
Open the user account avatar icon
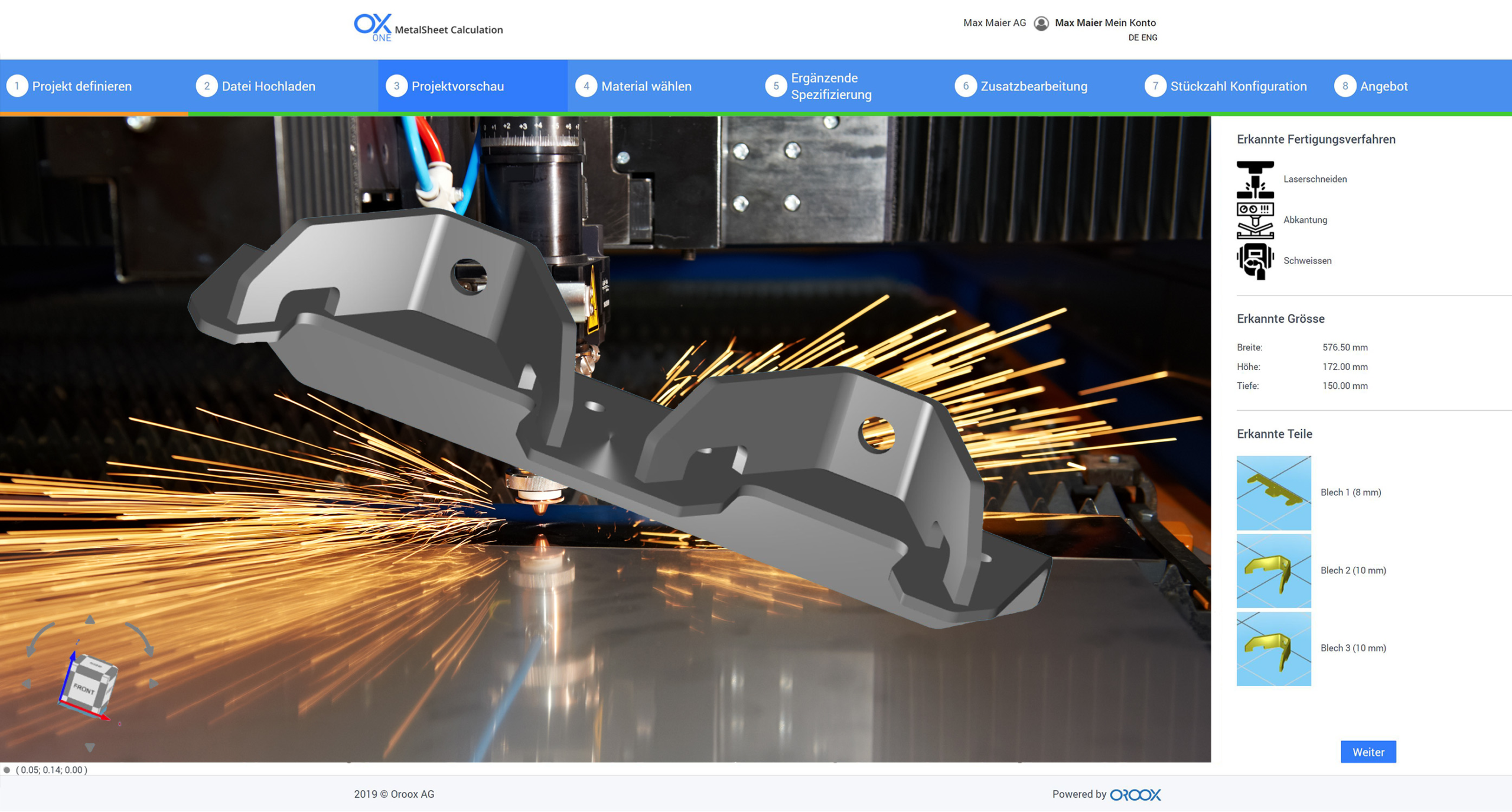click(x=1041, y=23)
